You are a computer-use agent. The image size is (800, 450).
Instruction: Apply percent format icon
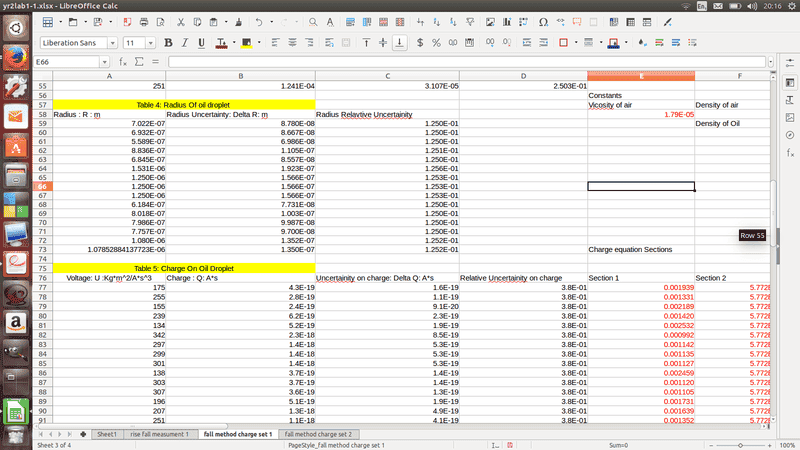point(437,43)
